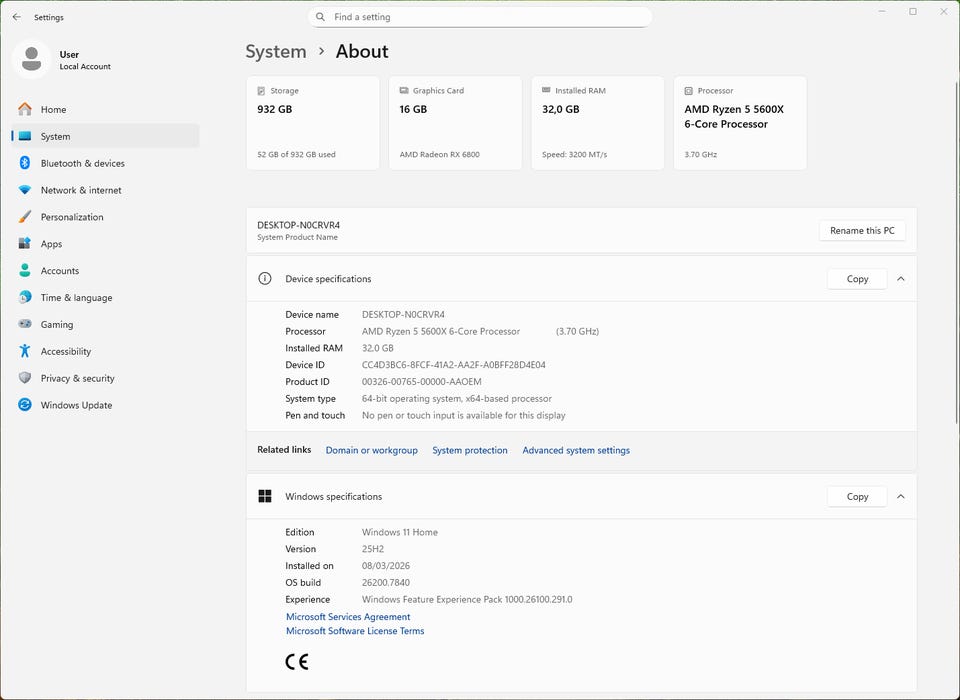Select Home in the sidebar
This screenshot has height=700, width=960.
click(x=53, y=110)
